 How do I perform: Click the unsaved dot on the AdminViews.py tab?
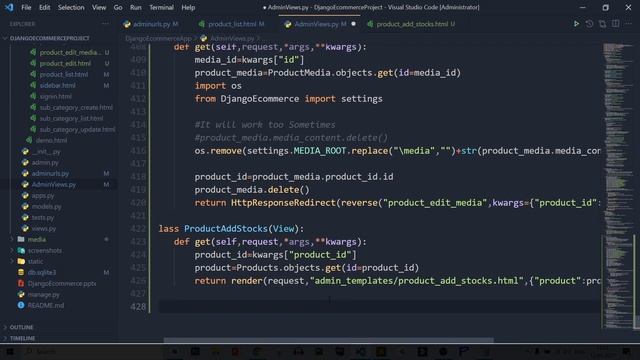coord(353,24)
